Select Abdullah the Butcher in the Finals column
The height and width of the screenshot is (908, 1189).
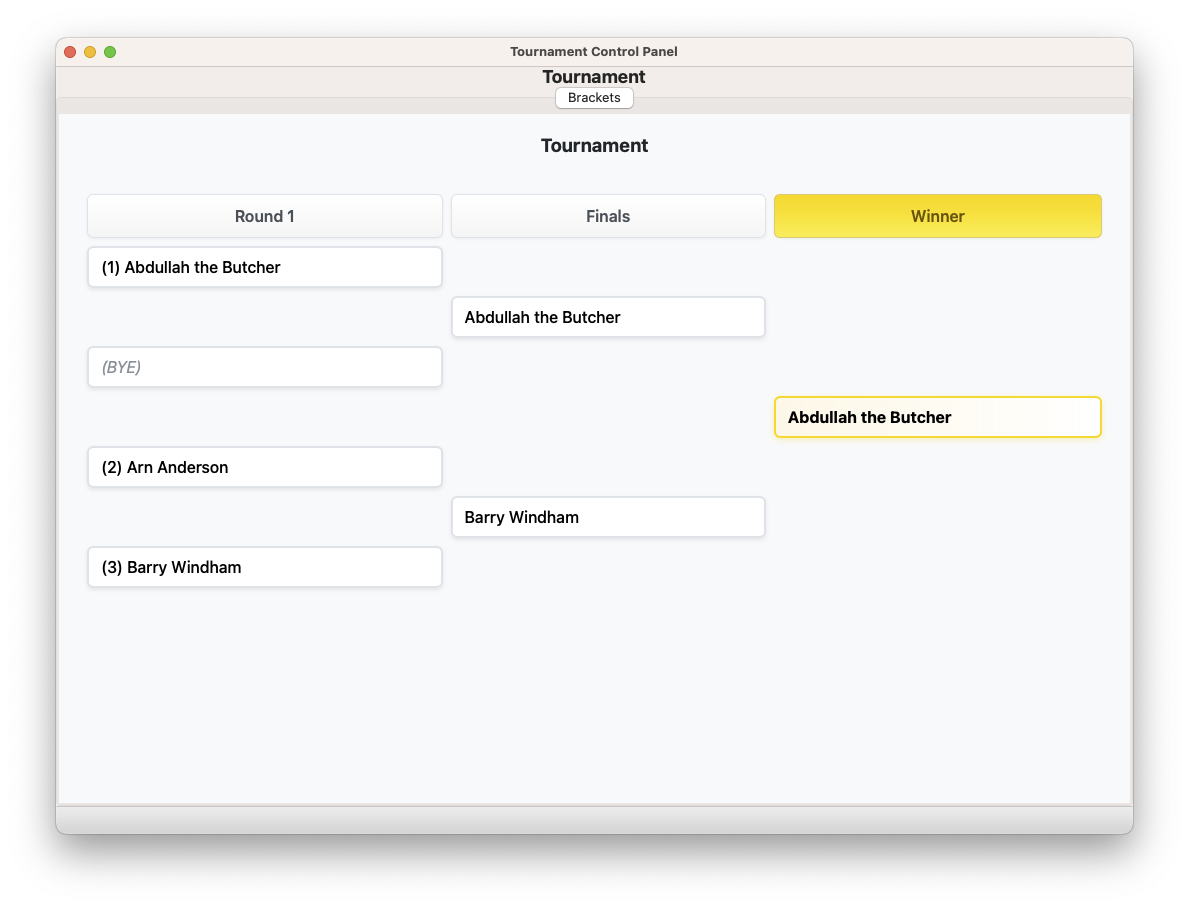click(608, 317)
